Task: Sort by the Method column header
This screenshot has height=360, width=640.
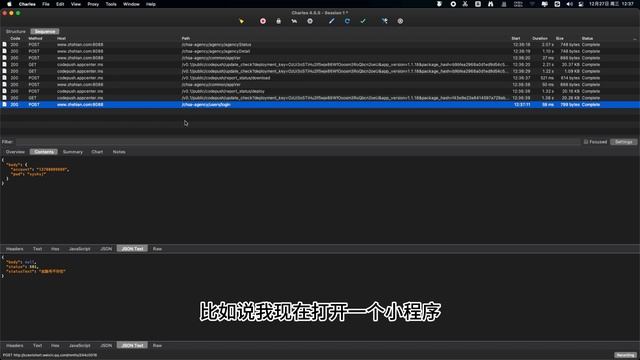Action: coord(35,38)
